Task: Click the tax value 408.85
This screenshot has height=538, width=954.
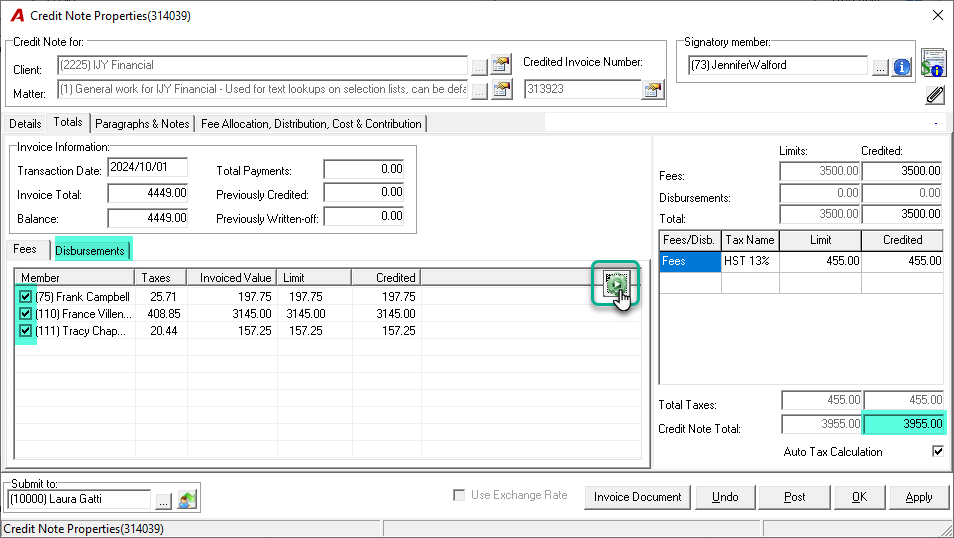Action: [164, 313]
